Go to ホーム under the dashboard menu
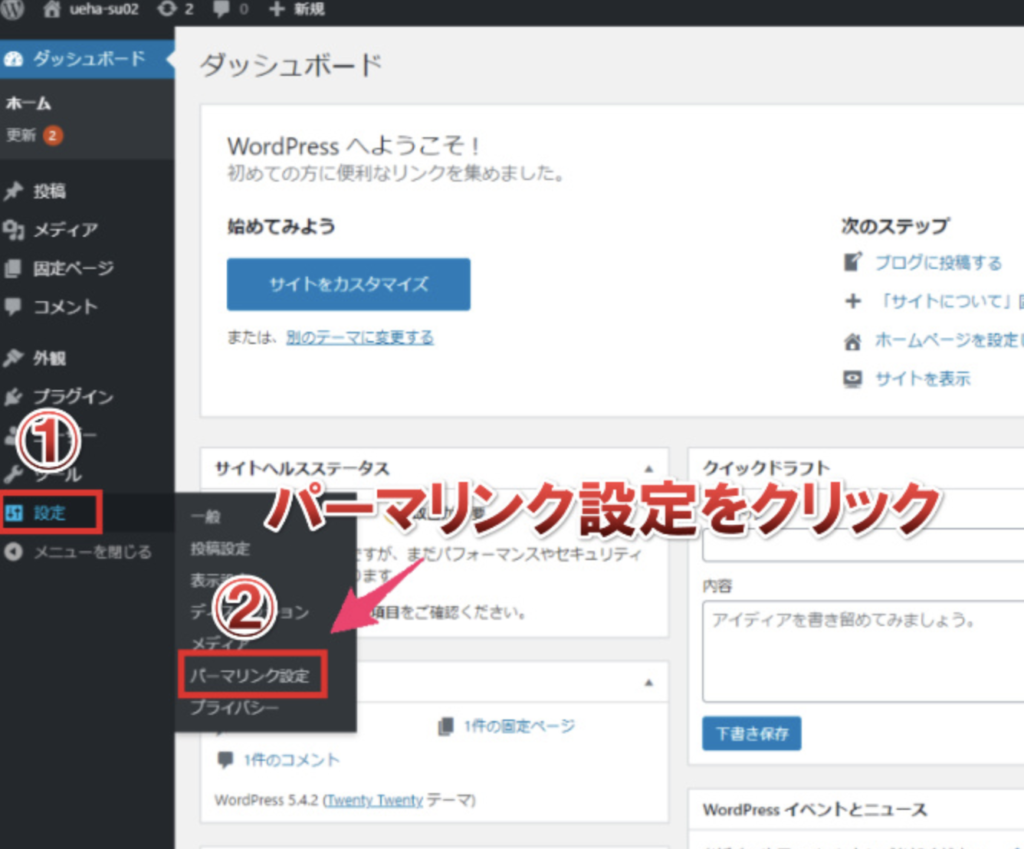Viewport: 1024px width, 849px height. pyautogui.click(x=28, y=103)
